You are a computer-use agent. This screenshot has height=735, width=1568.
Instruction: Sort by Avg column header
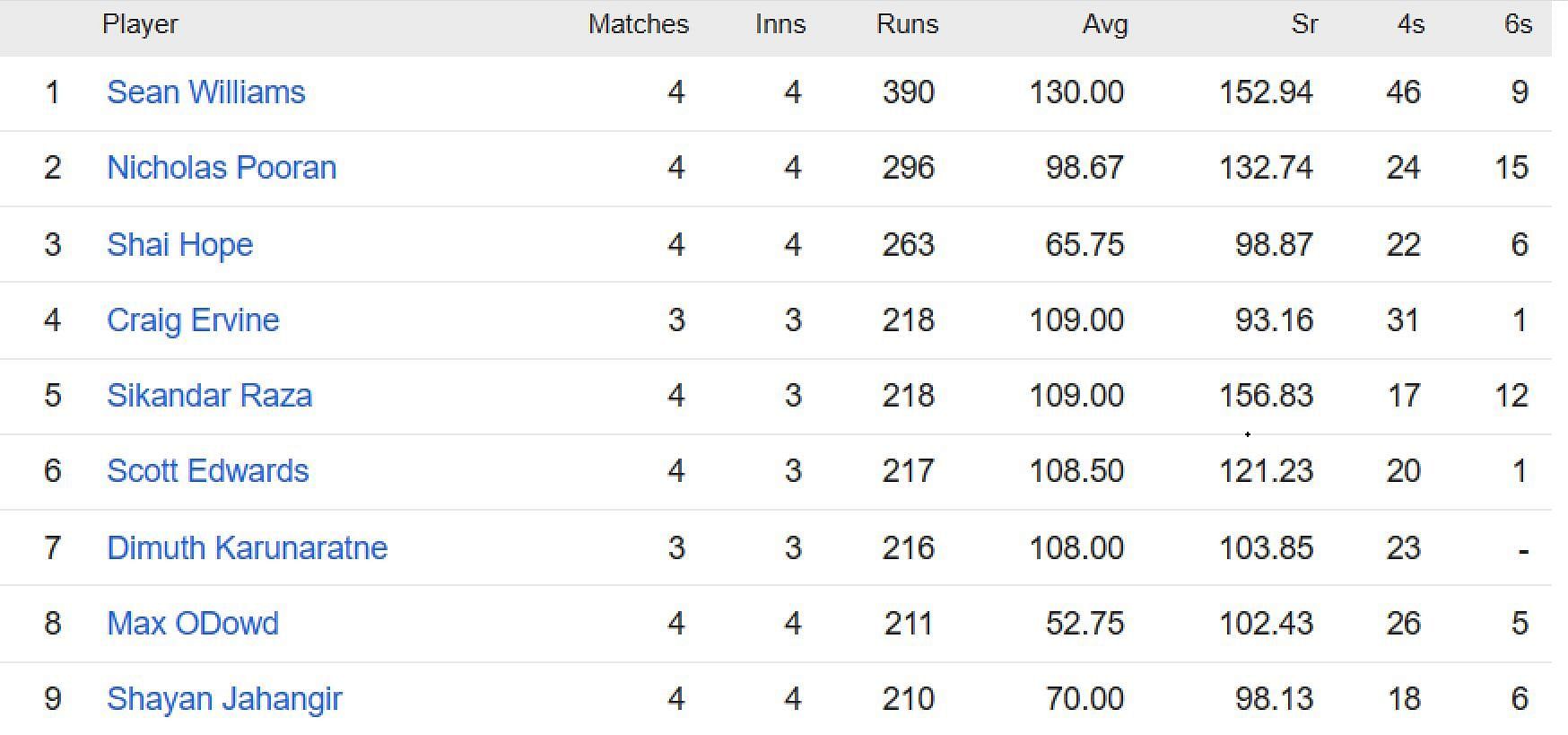coord(1104,25)
